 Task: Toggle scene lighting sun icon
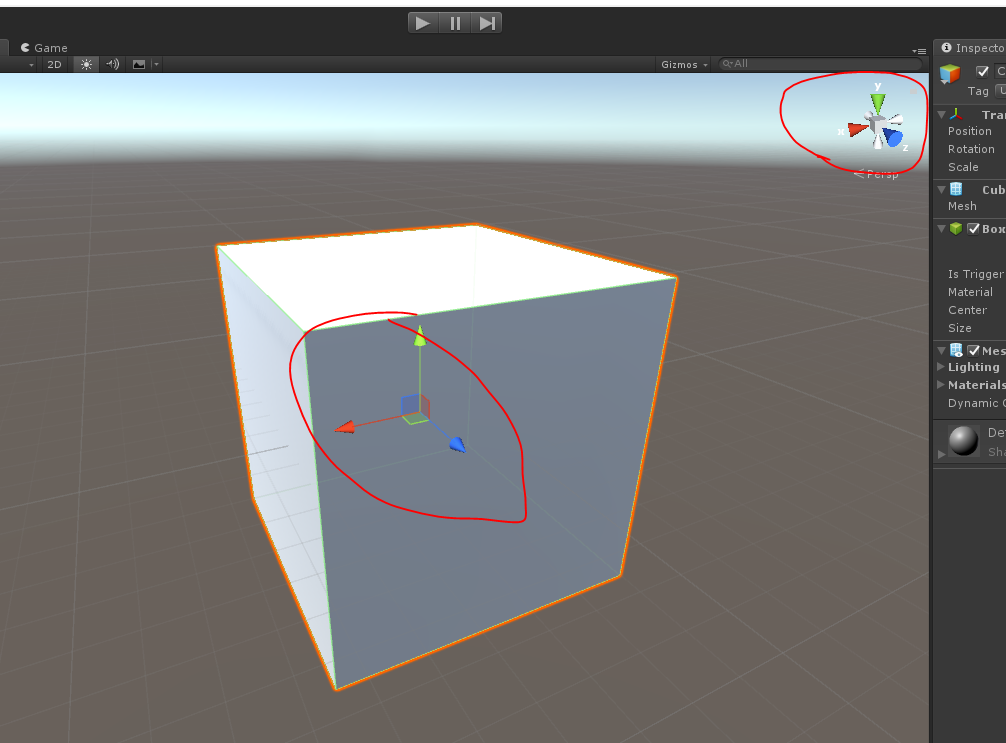pyautogui.click(x=87, y=64)
